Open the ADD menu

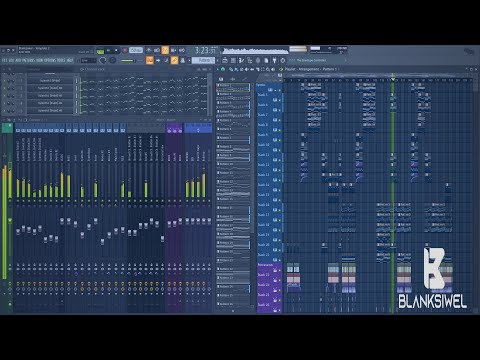point(18,60)
